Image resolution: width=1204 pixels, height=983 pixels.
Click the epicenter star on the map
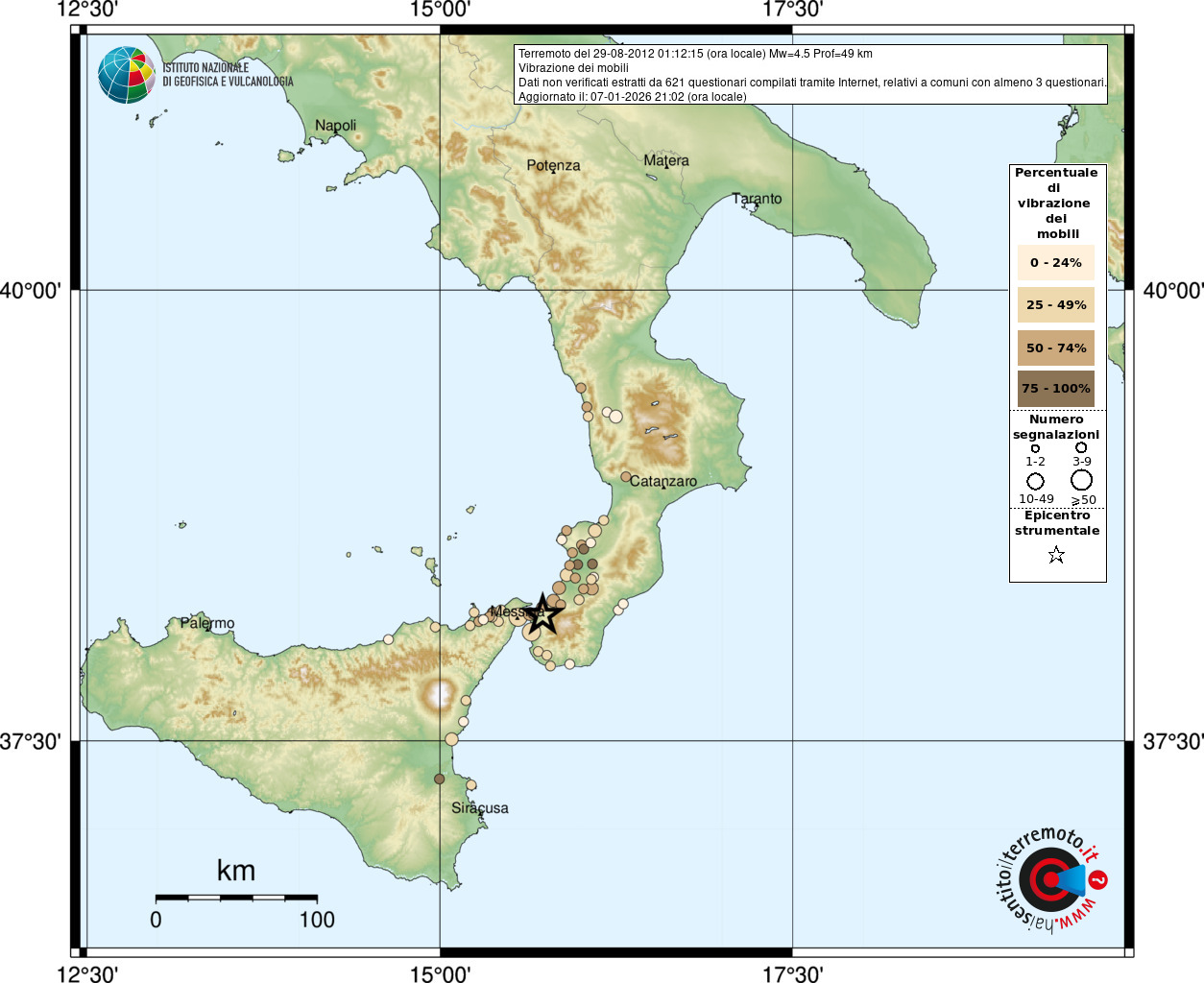tap(543, 613)
